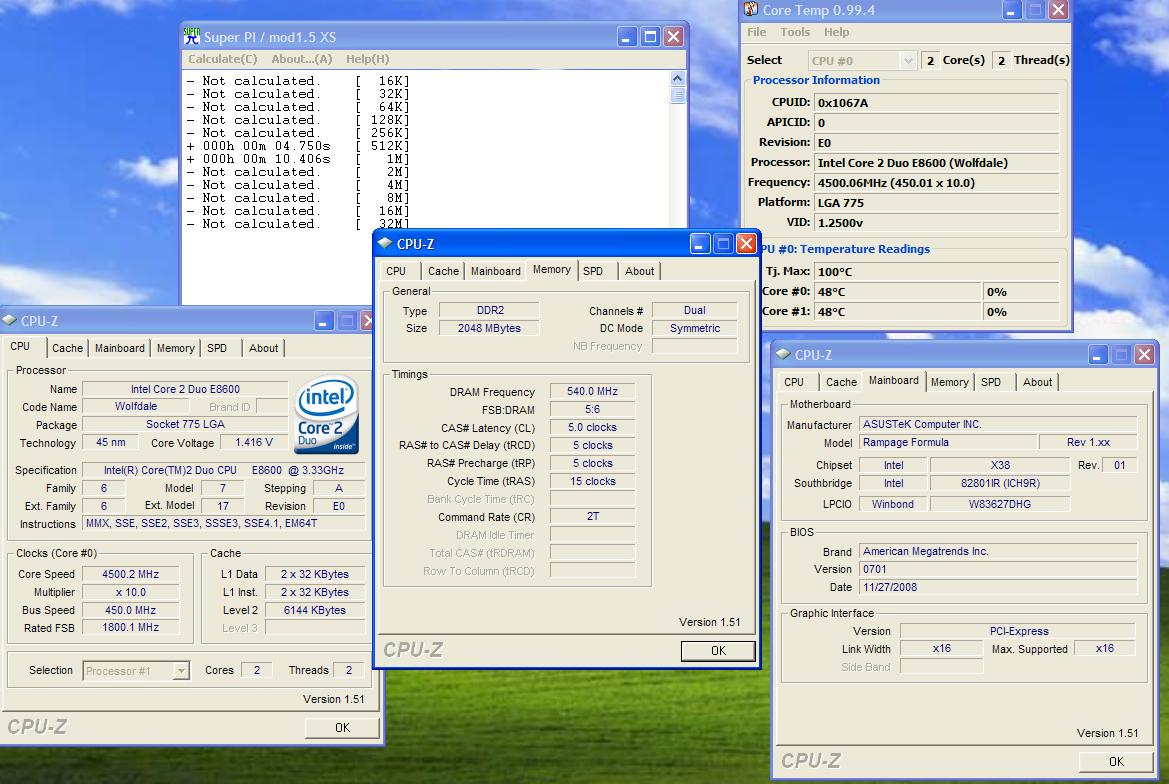
Task: Click the Super PI scrollbar up arrow
Action: coord(677,78)
